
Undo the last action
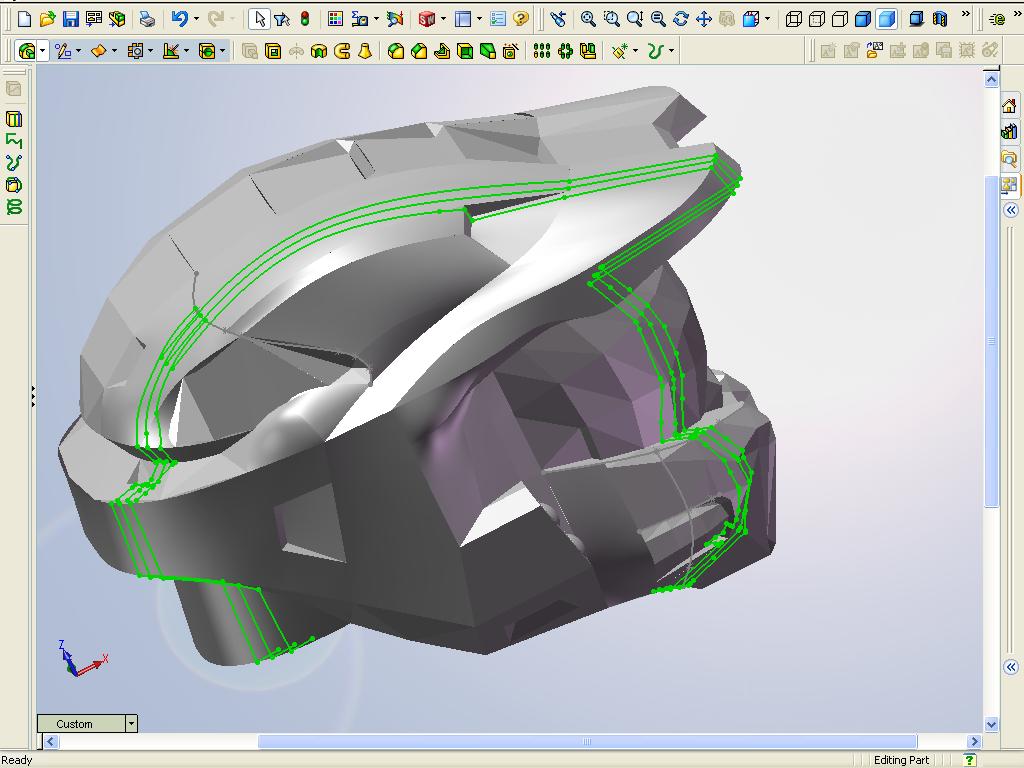(x=179, y=19)
